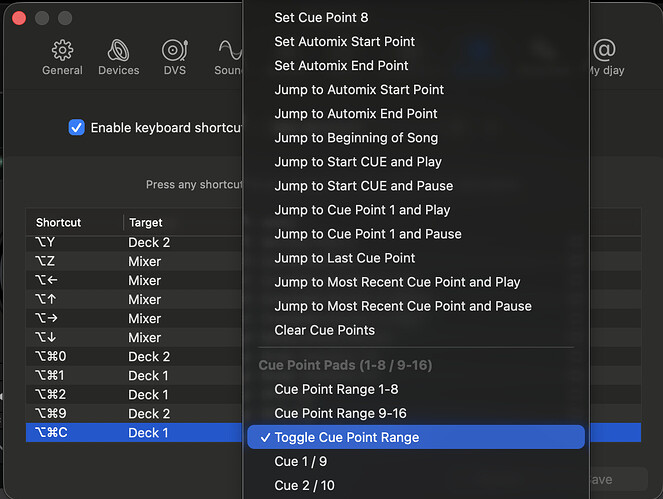Select the ⌥⌘0 Deck 2 shortcut row
The height and width of the screenshot is (499, 663).
pos(134,356)
